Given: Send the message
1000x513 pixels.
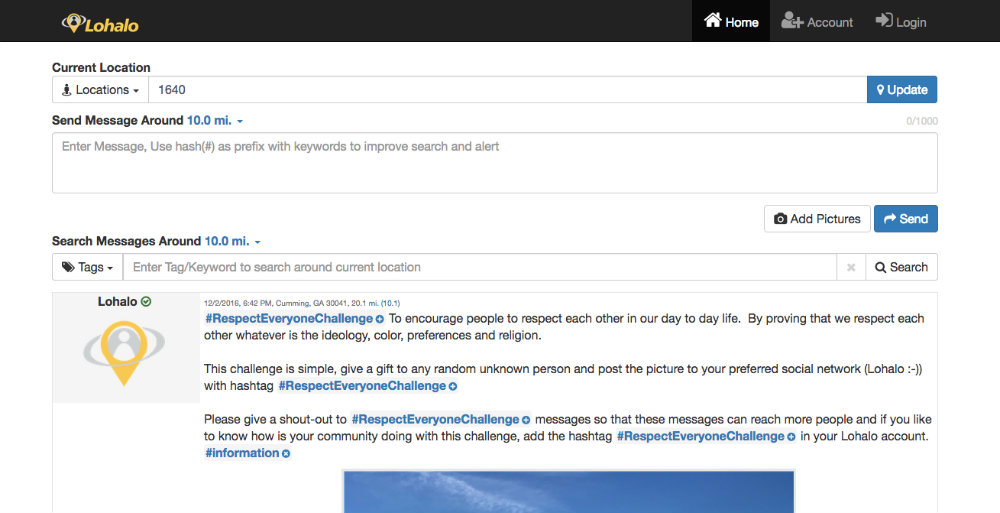Looking at the screenshot, I should 906,219.
